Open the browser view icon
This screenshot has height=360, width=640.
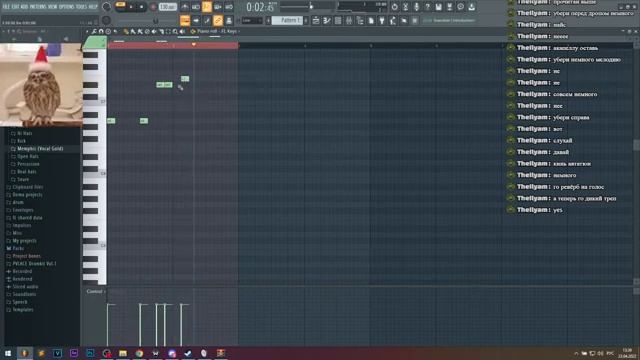(360, 20)
